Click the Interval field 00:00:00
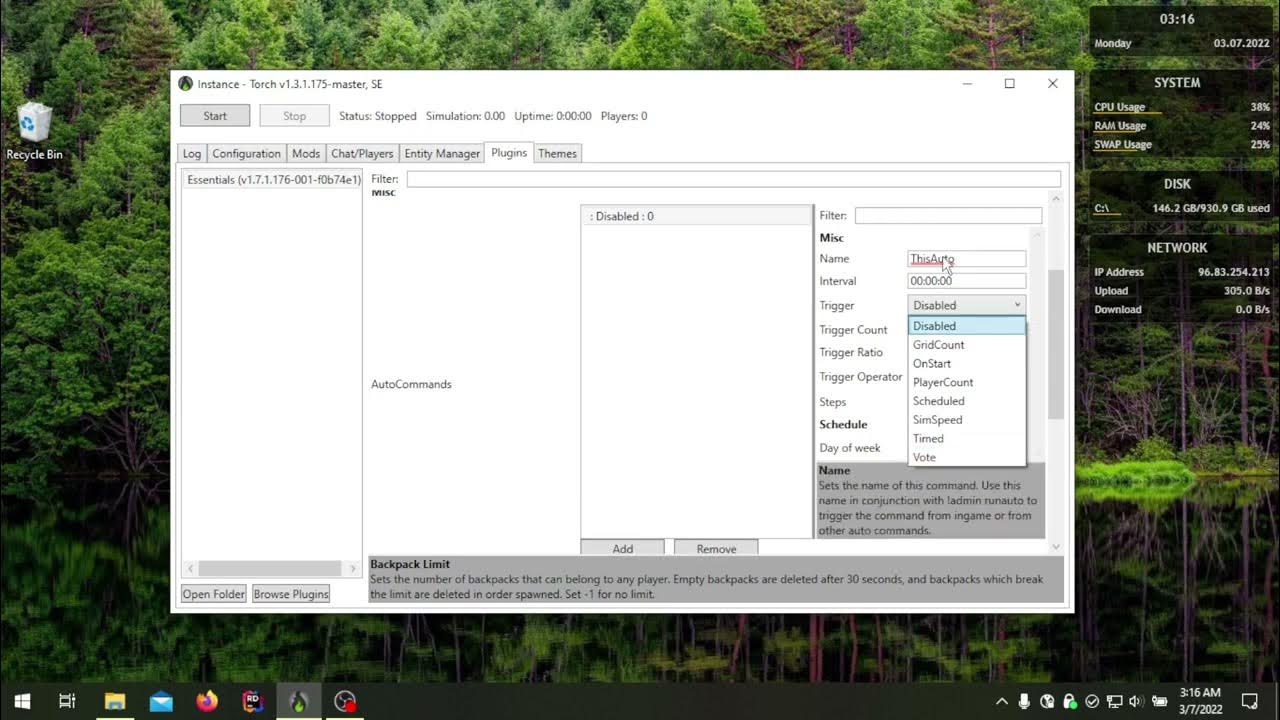This screenshot has height=720, width=1280. point(966,281)
